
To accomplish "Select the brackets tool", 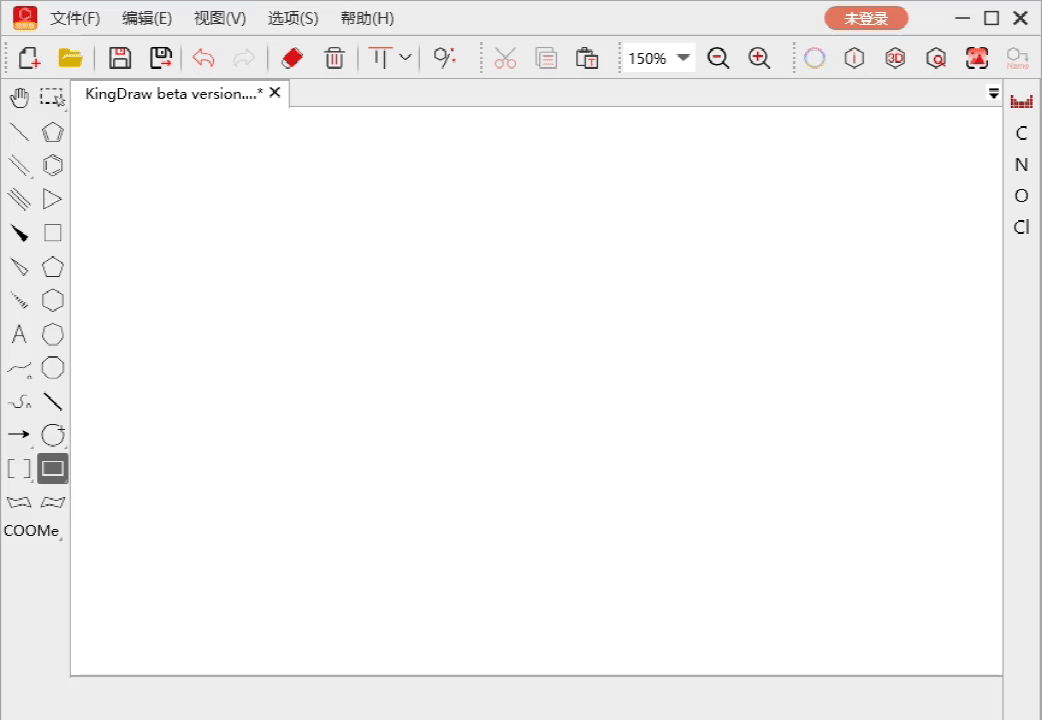I will click(x=19, y=469).
